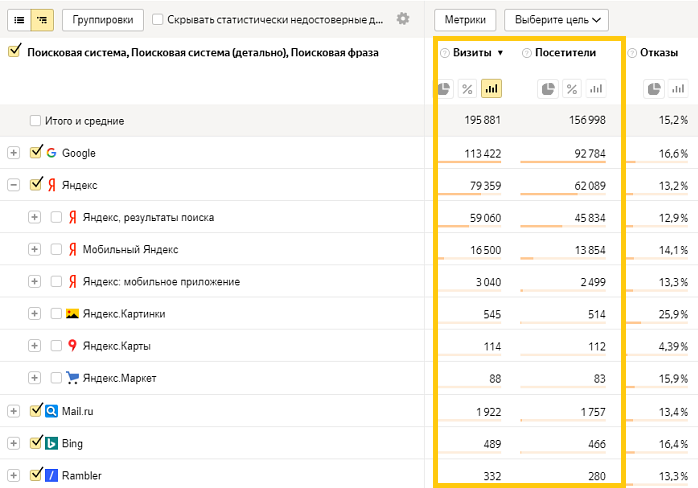Click the Яндекс row logo icon

pos(52,185)
